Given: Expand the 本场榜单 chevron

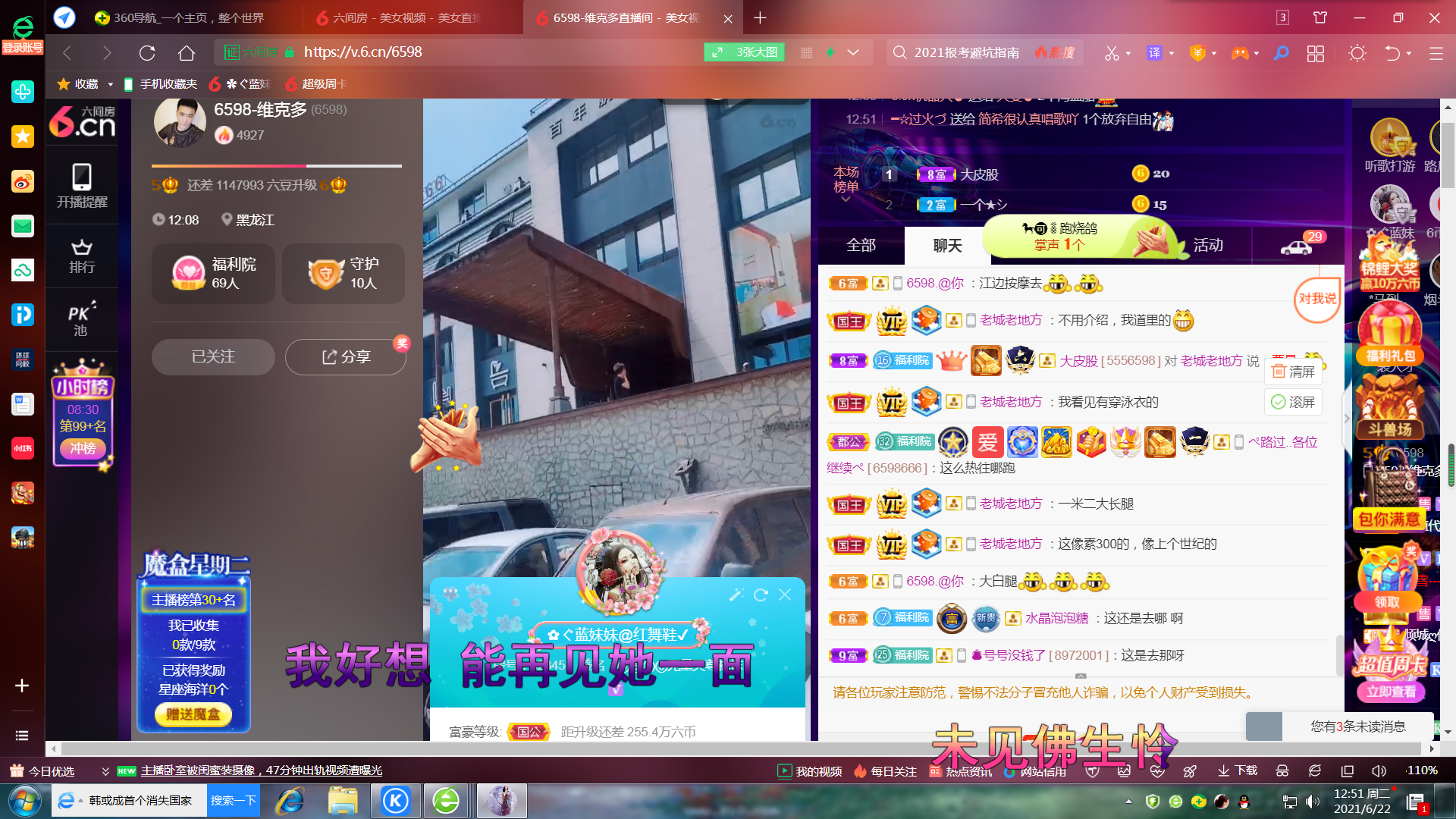Looking at the screenshot, I should pyautogui.click(x=846, y=199).
